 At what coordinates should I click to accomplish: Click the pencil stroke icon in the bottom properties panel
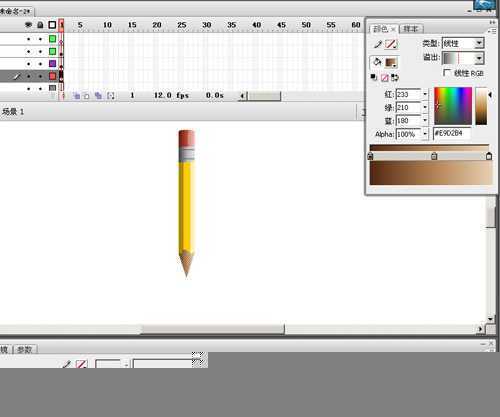point(67,364)
